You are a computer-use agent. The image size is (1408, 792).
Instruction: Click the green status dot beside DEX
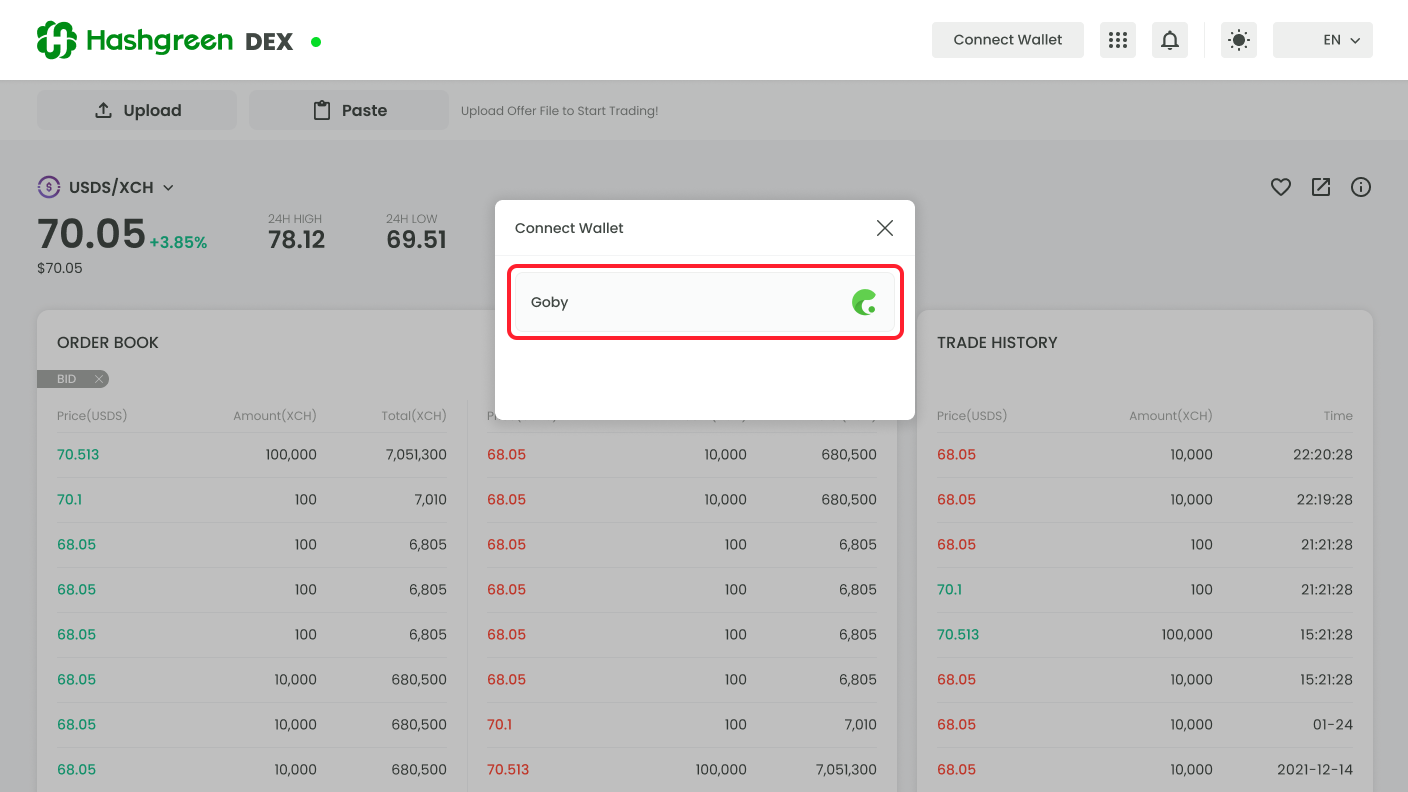pyautogui.click(x=316, y=42)
